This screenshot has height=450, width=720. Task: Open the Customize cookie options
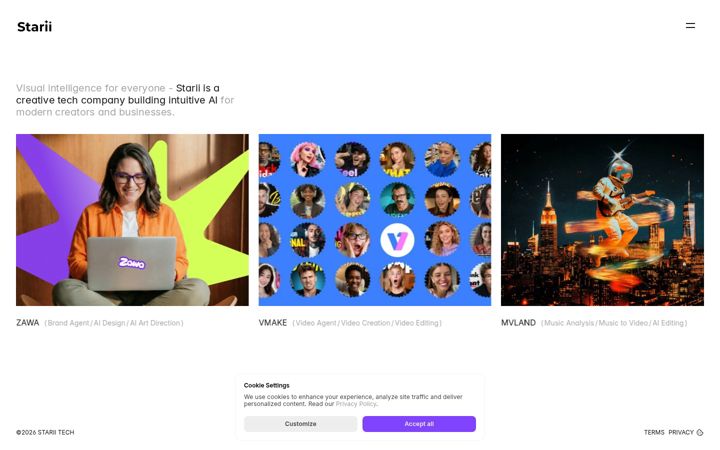coord(300,424)
